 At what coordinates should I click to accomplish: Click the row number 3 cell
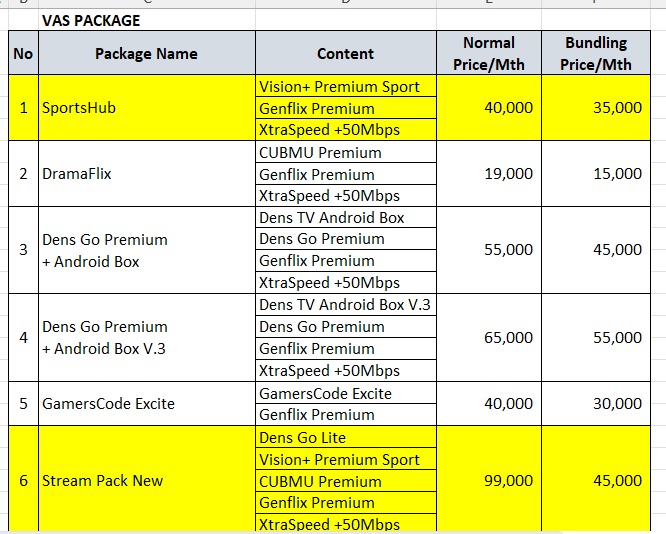click(x=22, y=250)
